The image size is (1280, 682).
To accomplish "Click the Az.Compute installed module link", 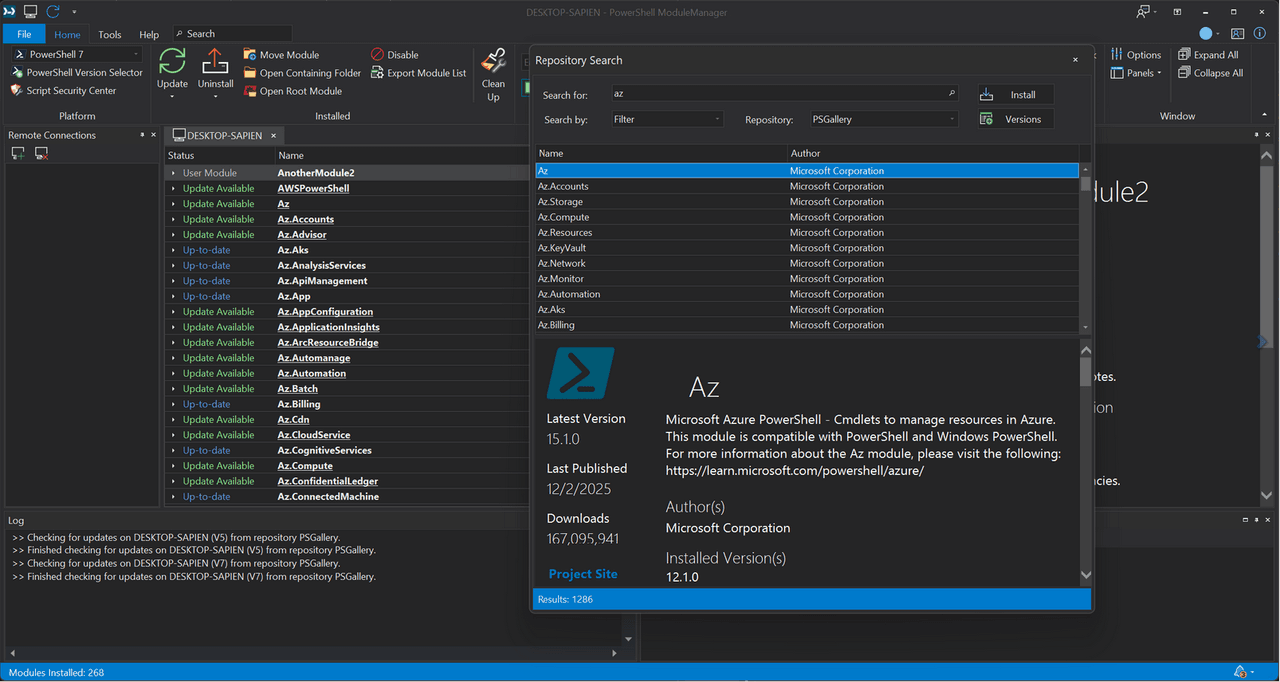I will (x=305, y=466).
